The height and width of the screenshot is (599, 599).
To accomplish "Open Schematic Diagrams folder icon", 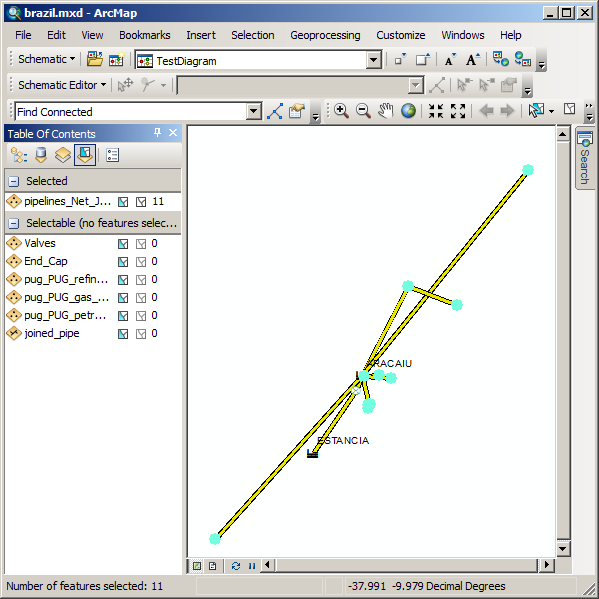I will point(95,60).
